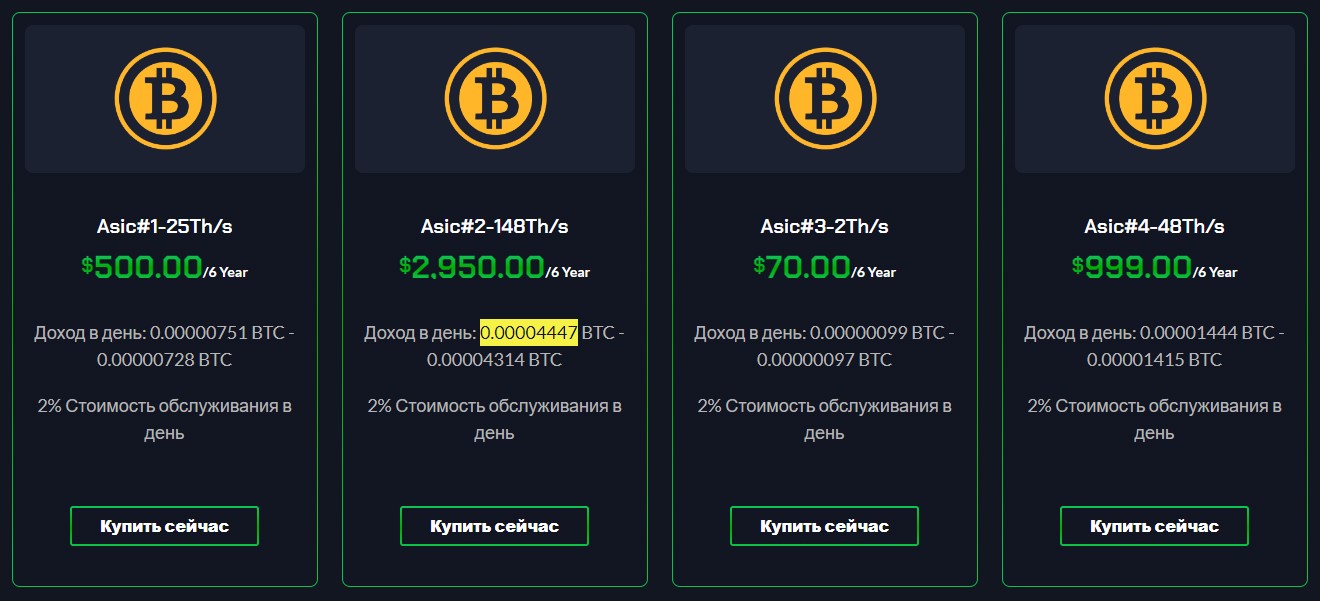Click the maintenance cost text on Asic#3 card
The image size is (1320, 601).
[825, 419]
